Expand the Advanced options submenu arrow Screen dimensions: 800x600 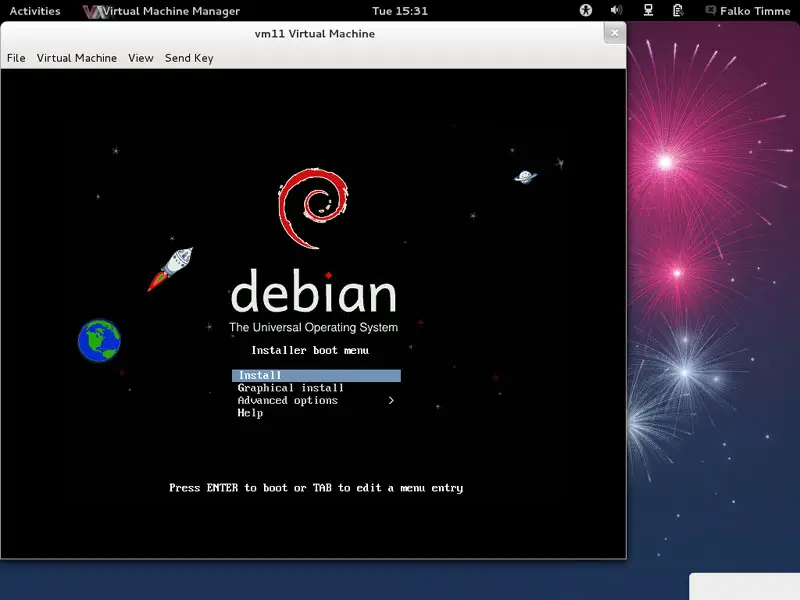tap(391, 401)
